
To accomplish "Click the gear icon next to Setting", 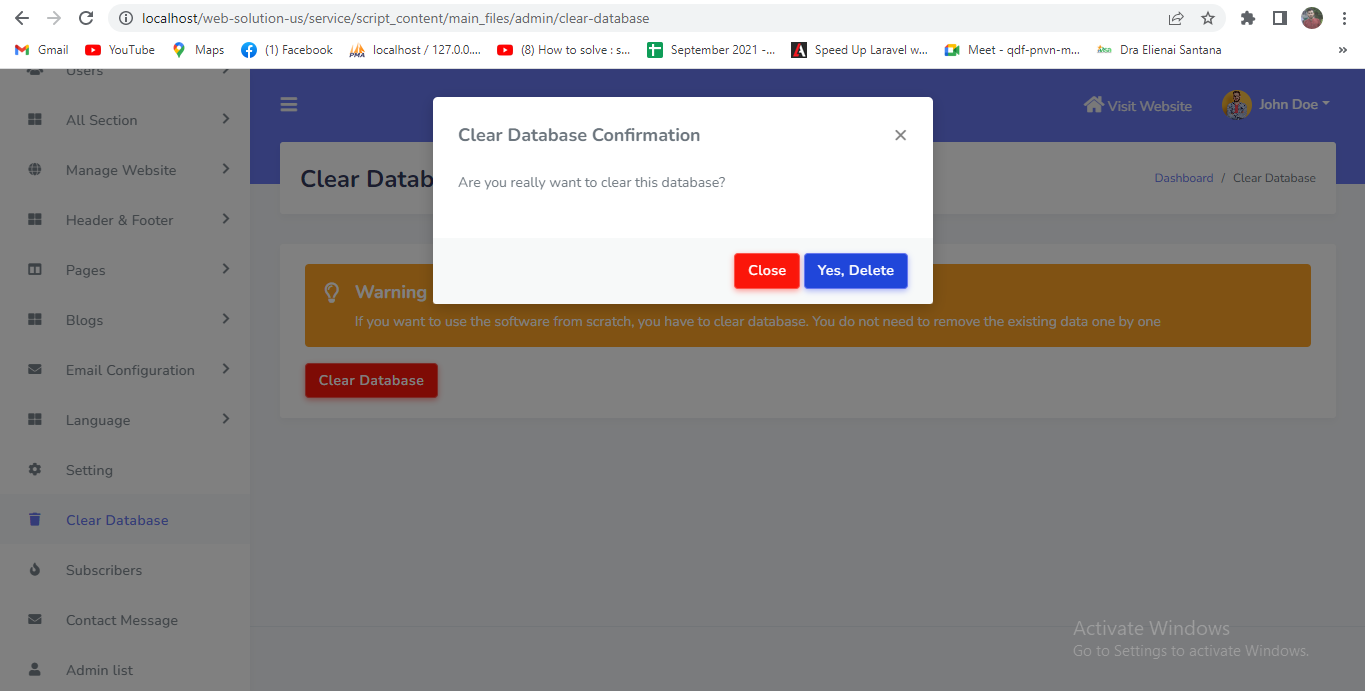I will click(x=35, y=470).
